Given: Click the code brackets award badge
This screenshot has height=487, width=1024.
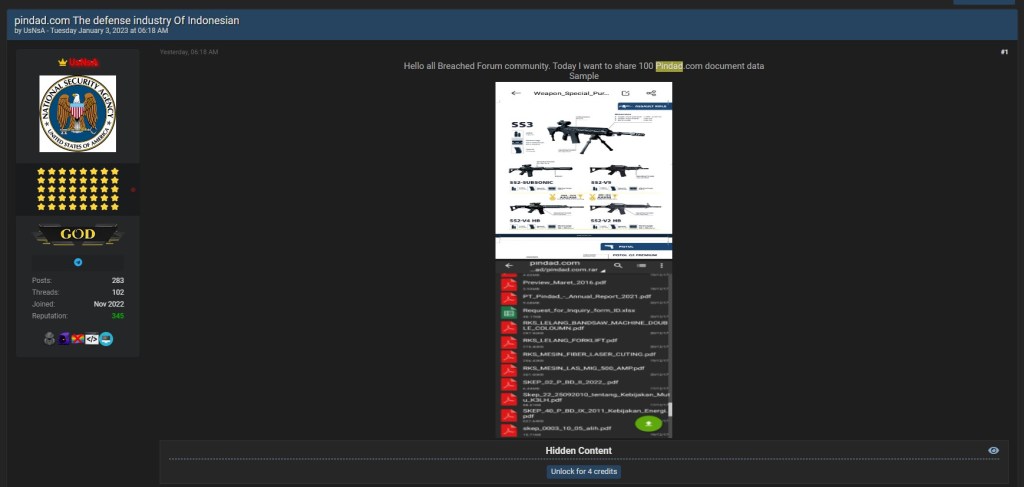Looking at the screenshot, I should (x=92, y=339).
